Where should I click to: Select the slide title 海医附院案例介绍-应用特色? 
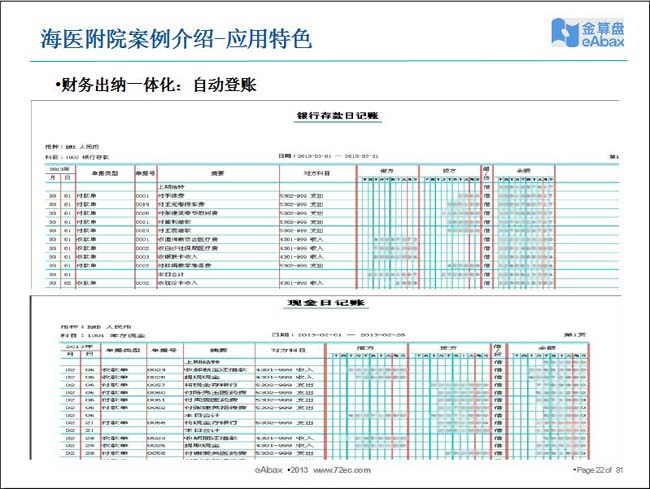click(x=176, y=39)
